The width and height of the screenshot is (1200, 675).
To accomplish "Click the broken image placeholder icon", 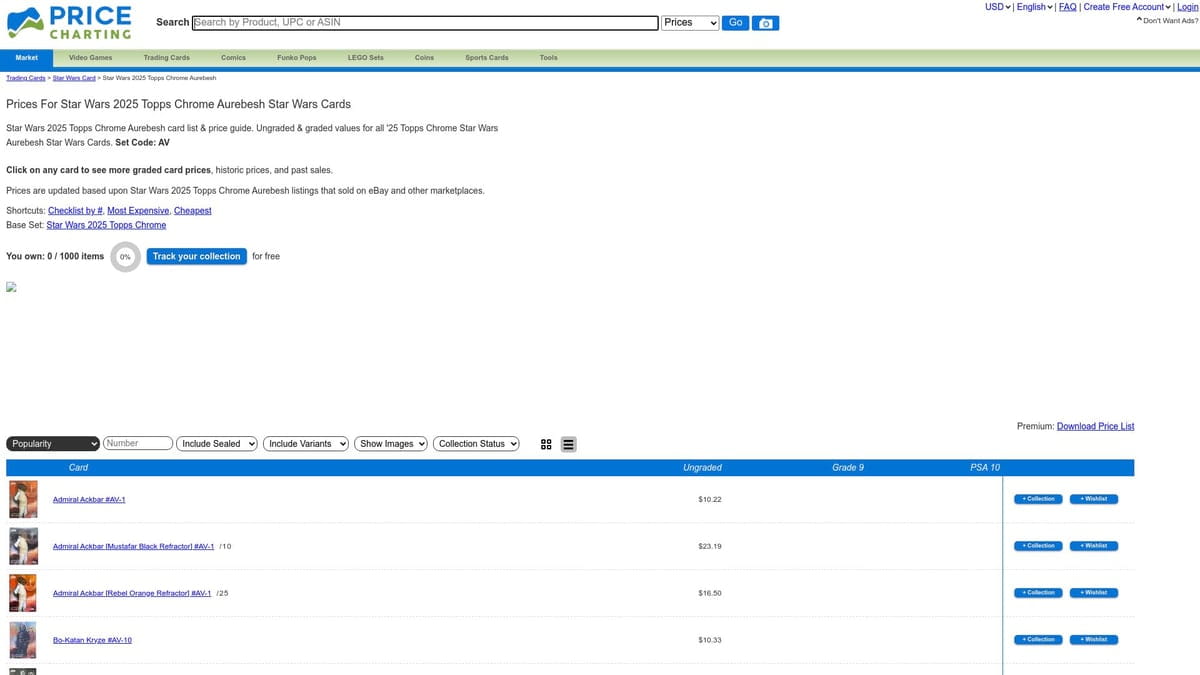I will pyautogui.click(x=12, y=287).
